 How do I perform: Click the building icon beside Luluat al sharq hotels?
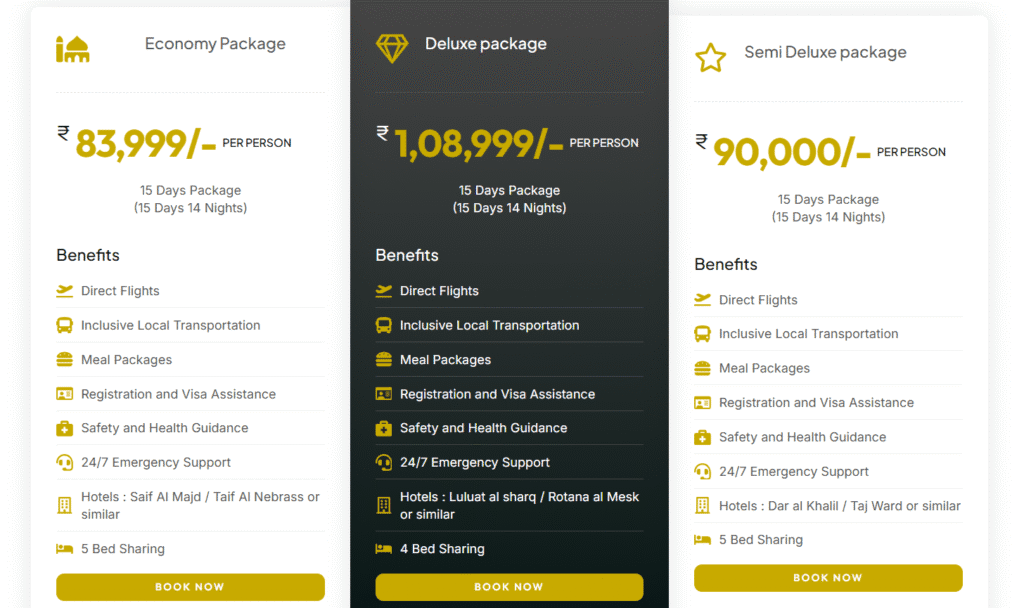coord(384,505)
